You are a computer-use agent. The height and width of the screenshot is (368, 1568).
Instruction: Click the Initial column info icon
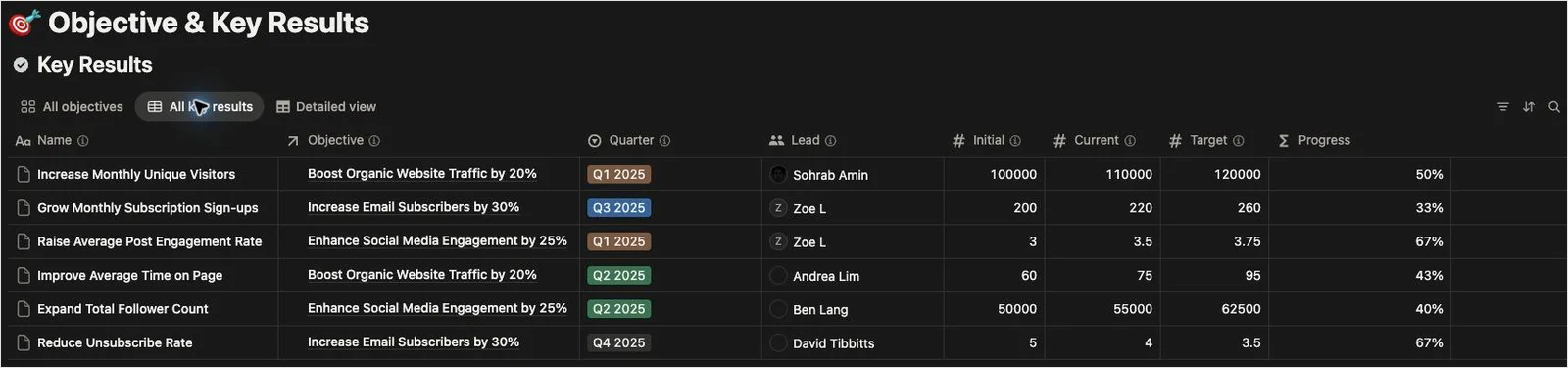click(x=1015, y=141)
